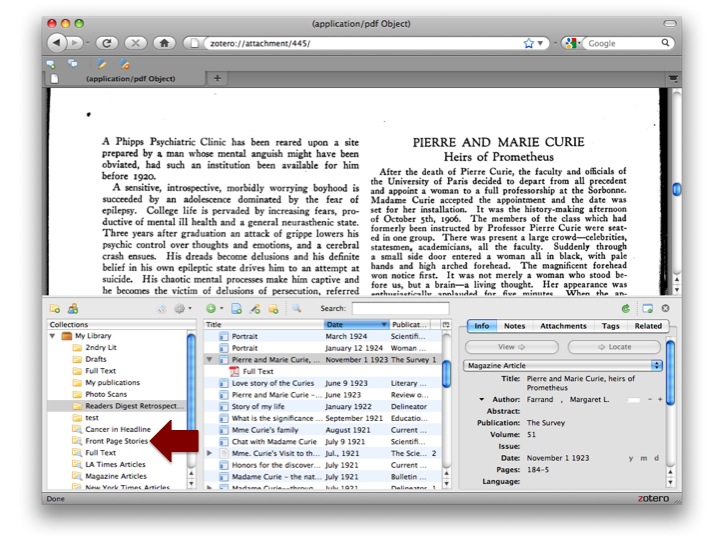The width and height of the screenshot is (720, 540).
Task: Click the New Collection folder icon
Action: 55,309
